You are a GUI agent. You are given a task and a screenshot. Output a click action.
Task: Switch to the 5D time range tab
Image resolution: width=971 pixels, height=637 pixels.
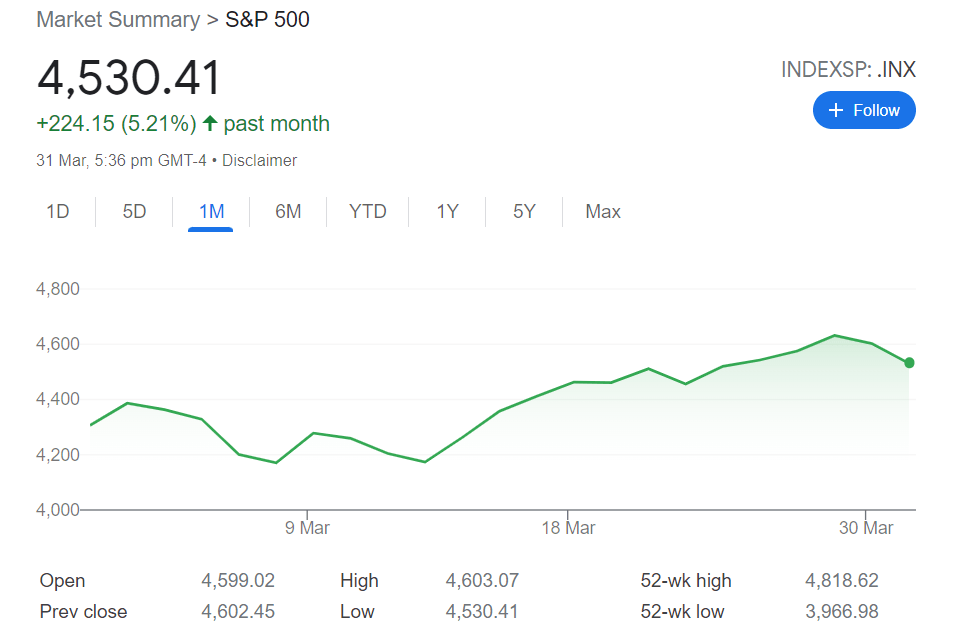pos(134,212)
